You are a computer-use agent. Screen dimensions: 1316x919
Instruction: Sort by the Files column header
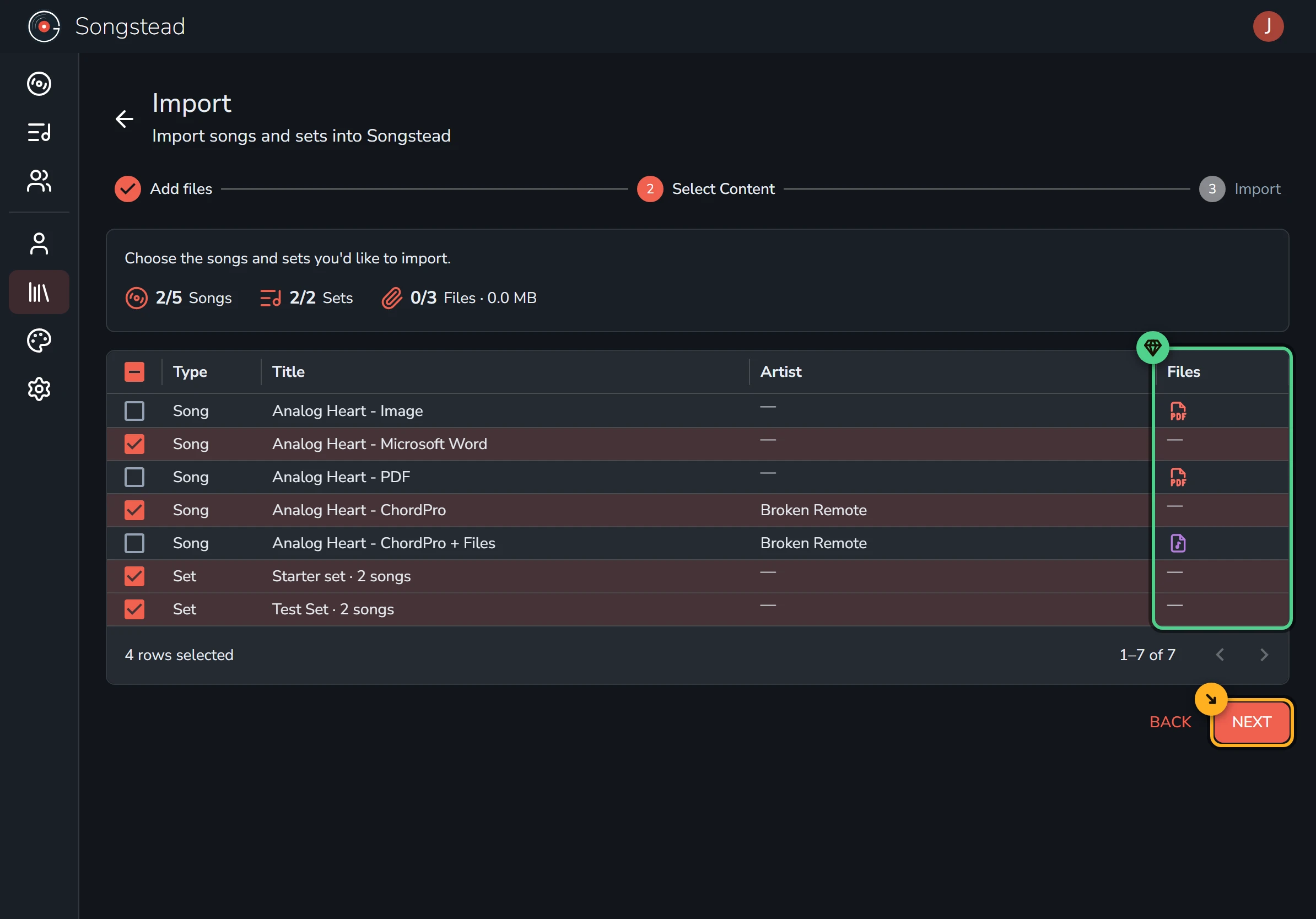pyautogui.click(x=1184, y=372)
